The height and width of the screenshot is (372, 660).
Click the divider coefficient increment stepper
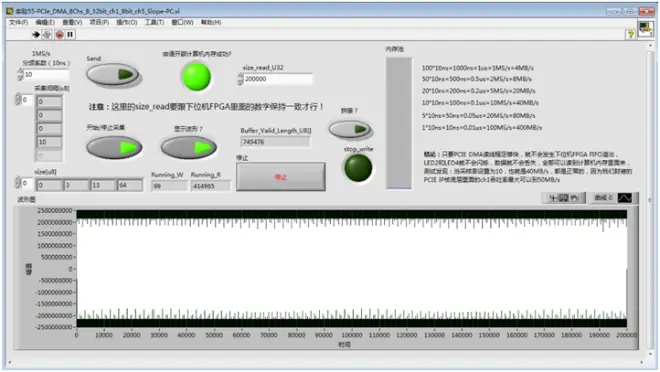(x=20, y=72)
